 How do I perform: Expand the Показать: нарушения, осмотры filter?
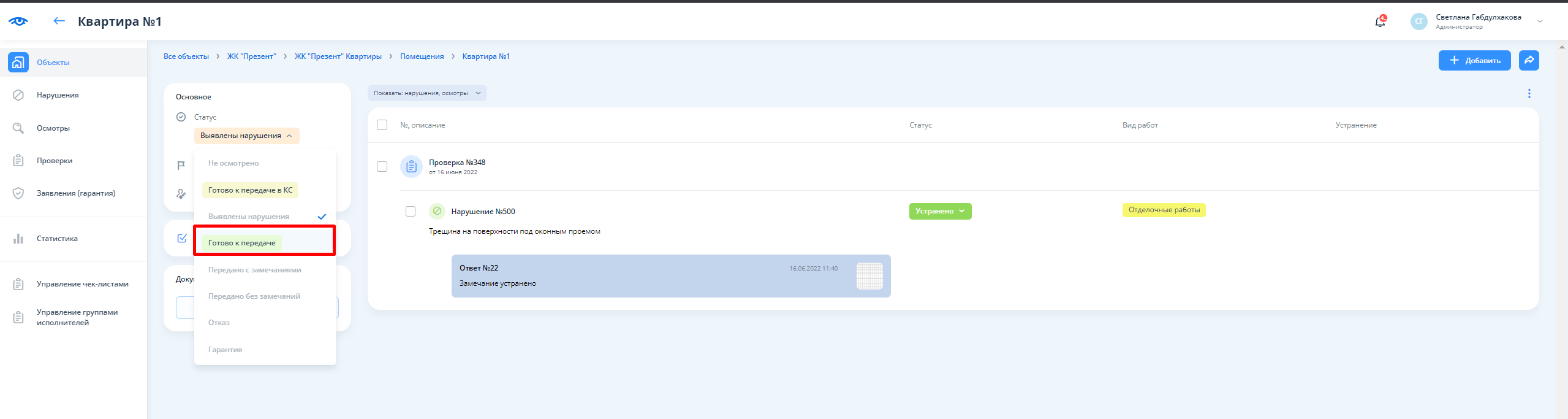[426, 93]
